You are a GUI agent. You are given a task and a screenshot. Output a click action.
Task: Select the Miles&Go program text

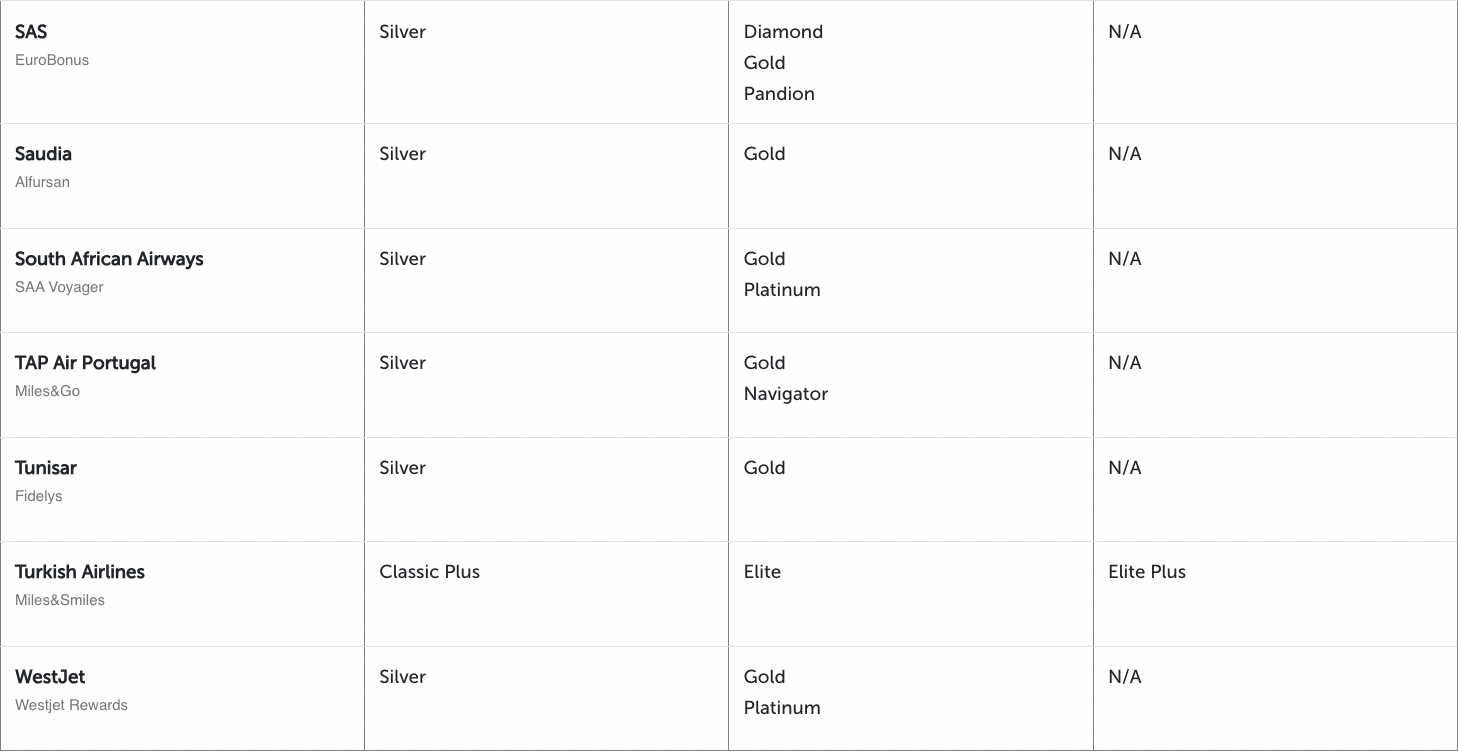(47, 391)
